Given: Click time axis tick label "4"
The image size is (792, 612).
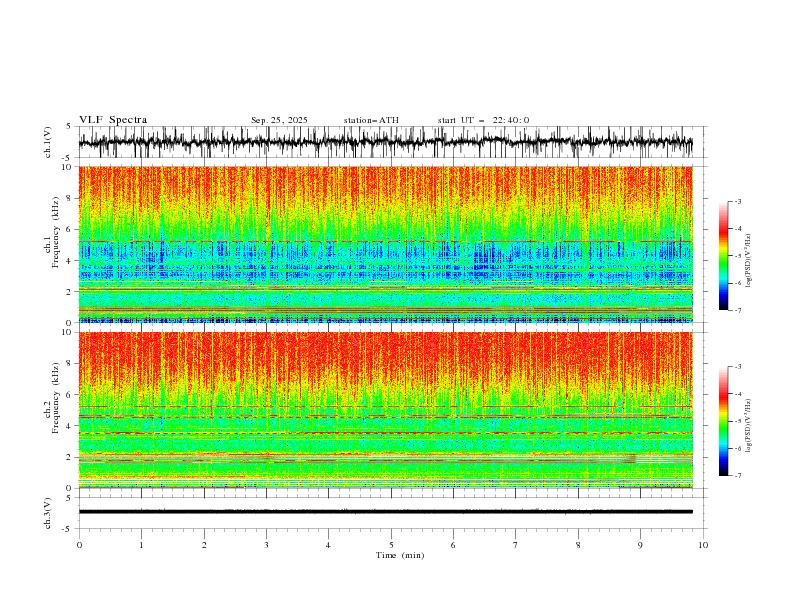Looking at the screenshot, I should click(328, 545).
